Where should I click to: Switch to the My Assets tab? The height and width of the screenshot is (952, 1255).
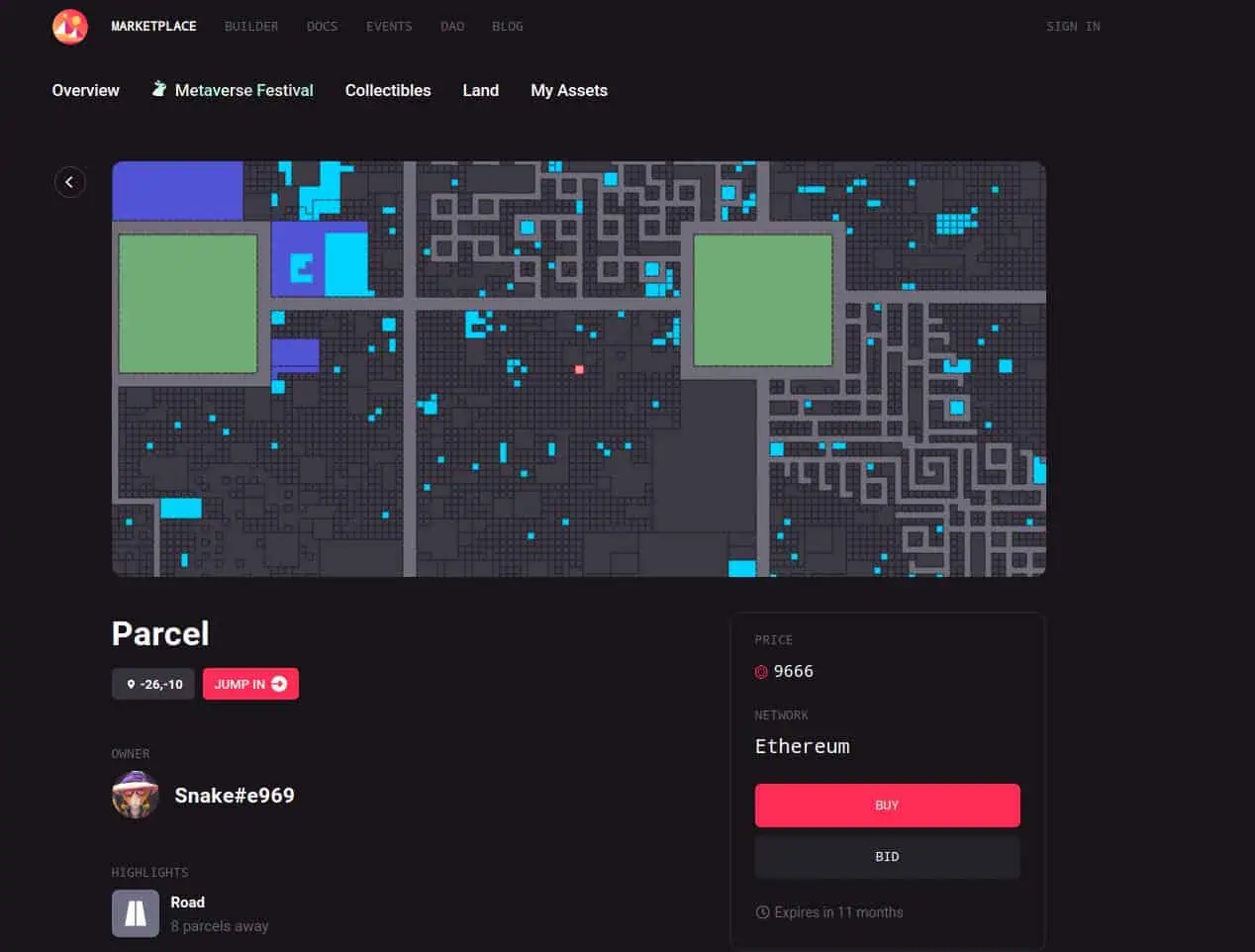click(569, 90)
